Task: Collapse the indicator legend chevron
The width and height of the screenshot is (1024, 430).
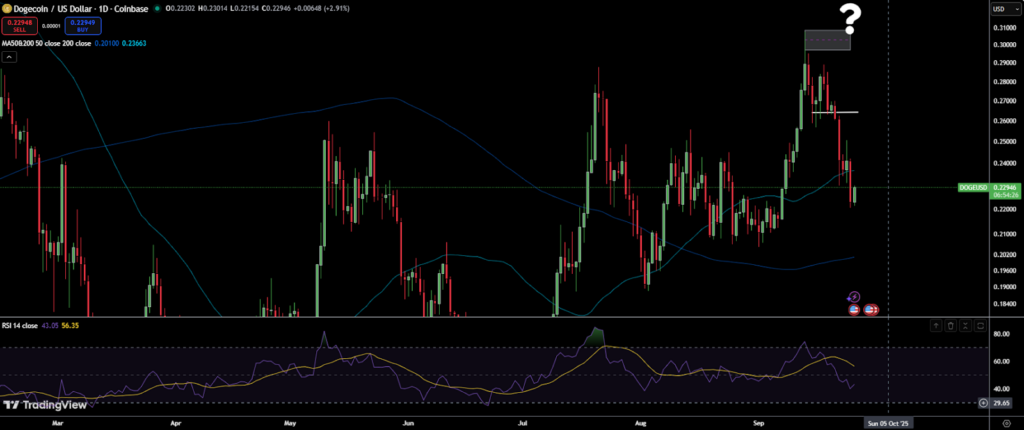Action: click(x=9, y=56)
